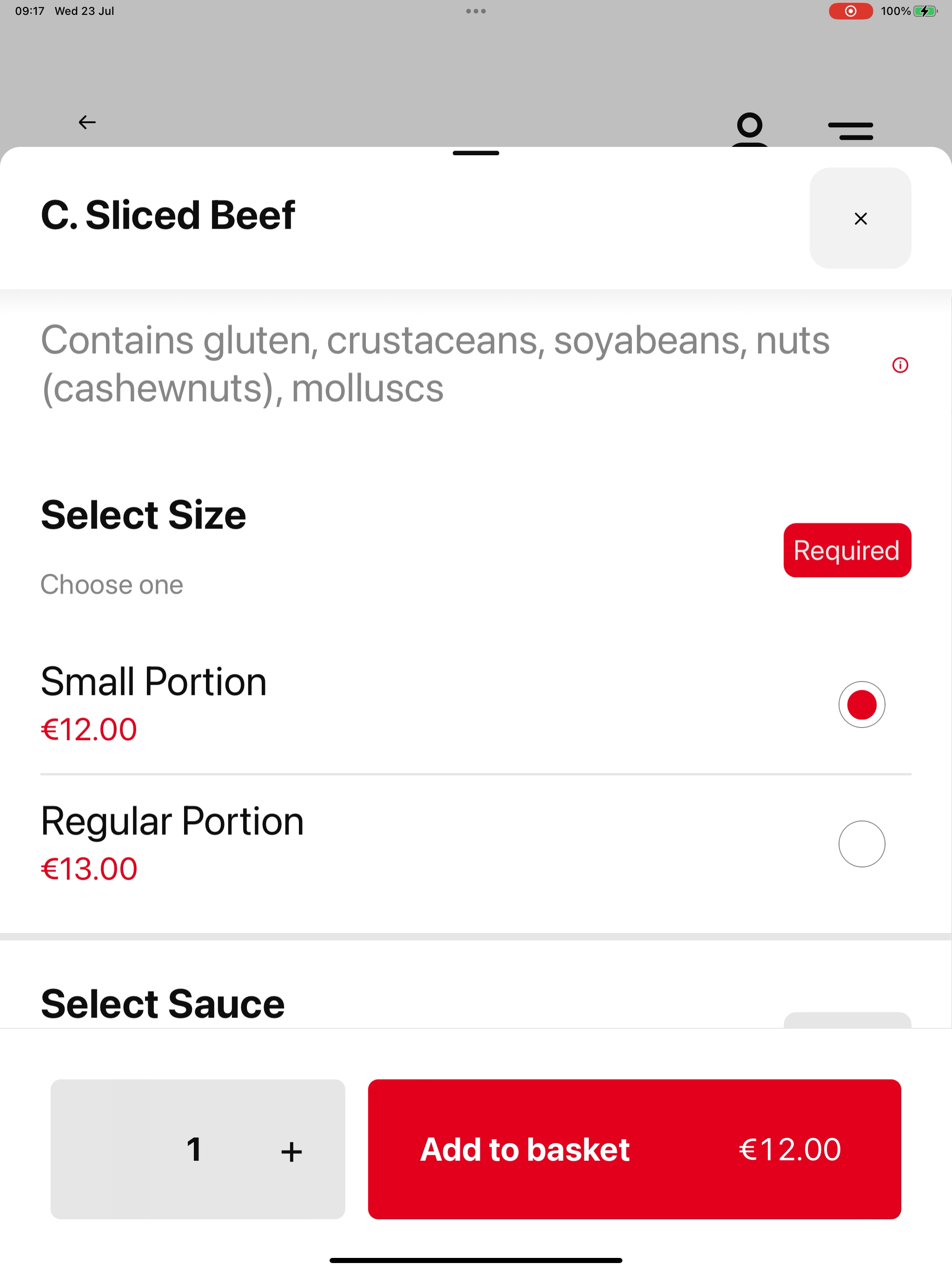Tap the Select Size section heading
Viewport: 952px width, 1270px height.
pyautogui.click(x=144, y=515)
